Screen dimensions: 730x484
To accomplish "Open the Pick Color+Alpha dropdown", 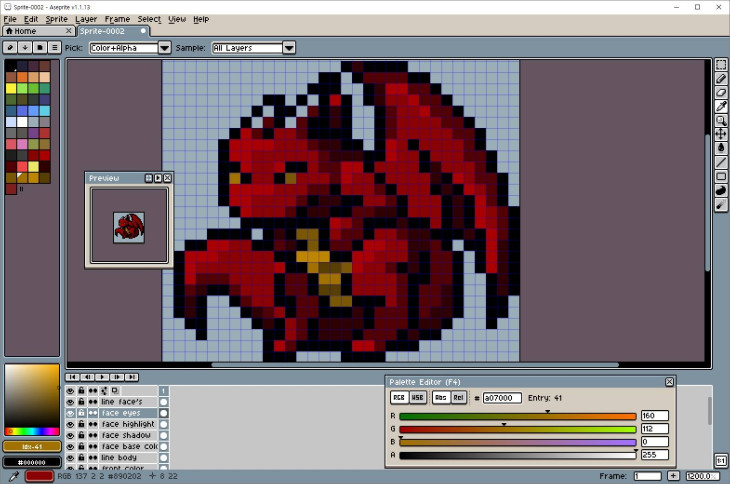I will (124, 47).
